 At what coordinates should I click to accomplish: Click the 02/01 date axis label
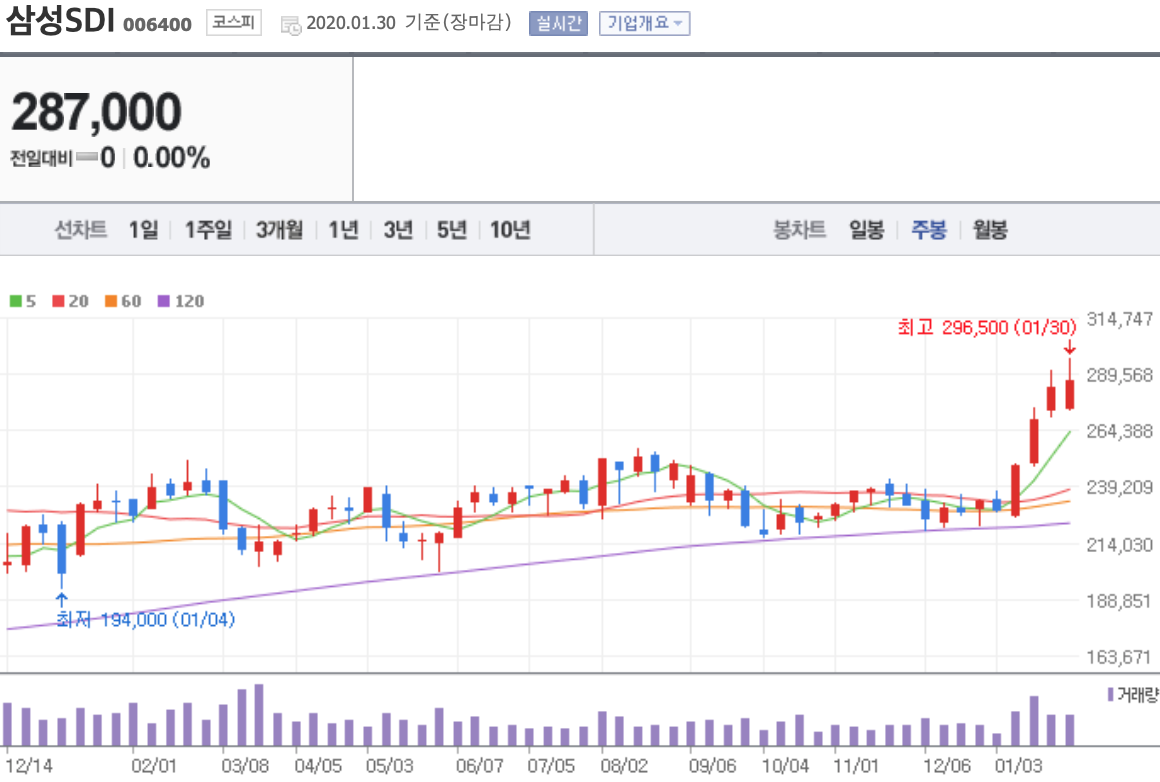(x=154, y=766)
